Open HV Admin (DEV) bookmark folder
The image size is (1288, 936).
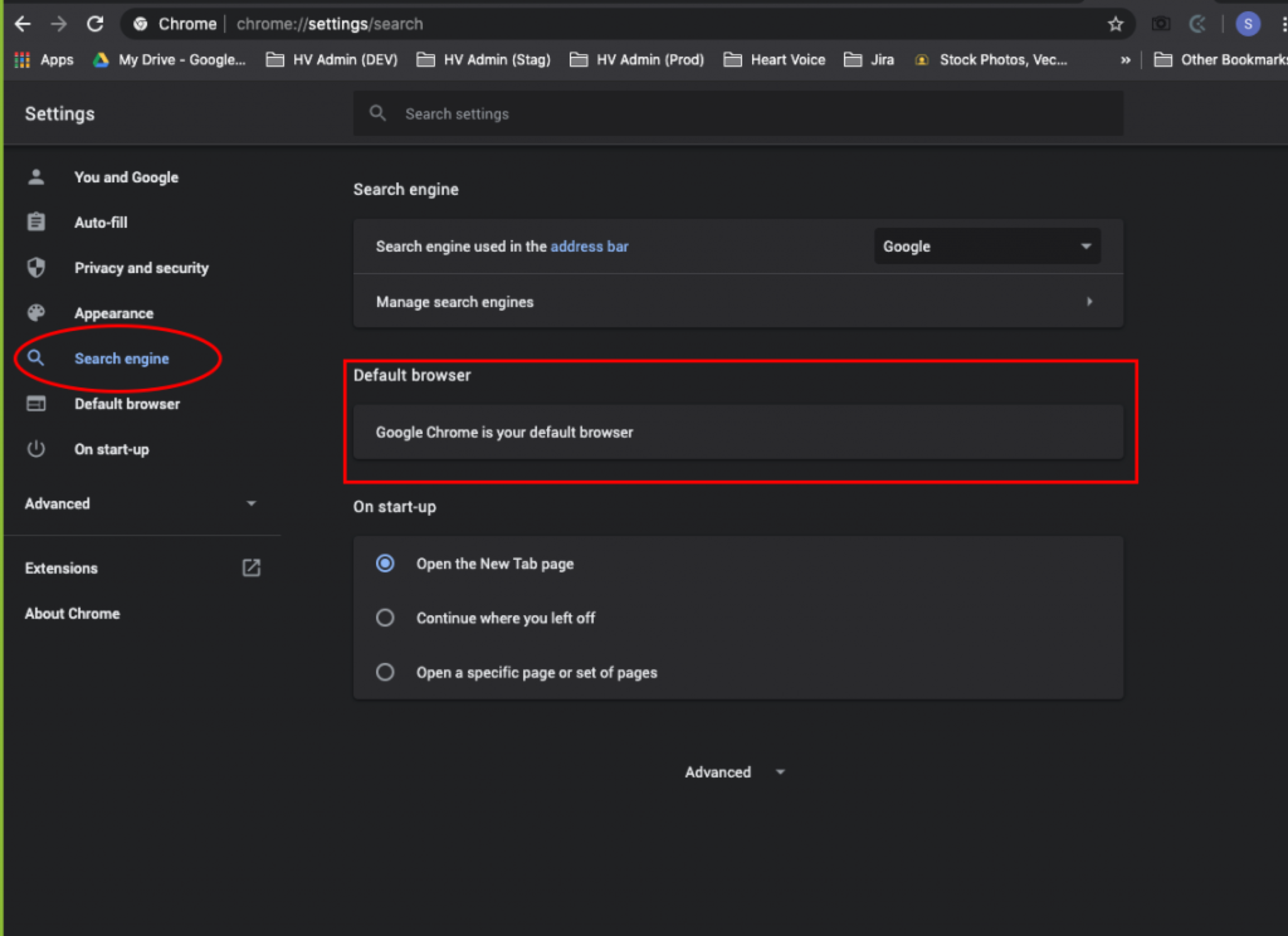(332, 60)
